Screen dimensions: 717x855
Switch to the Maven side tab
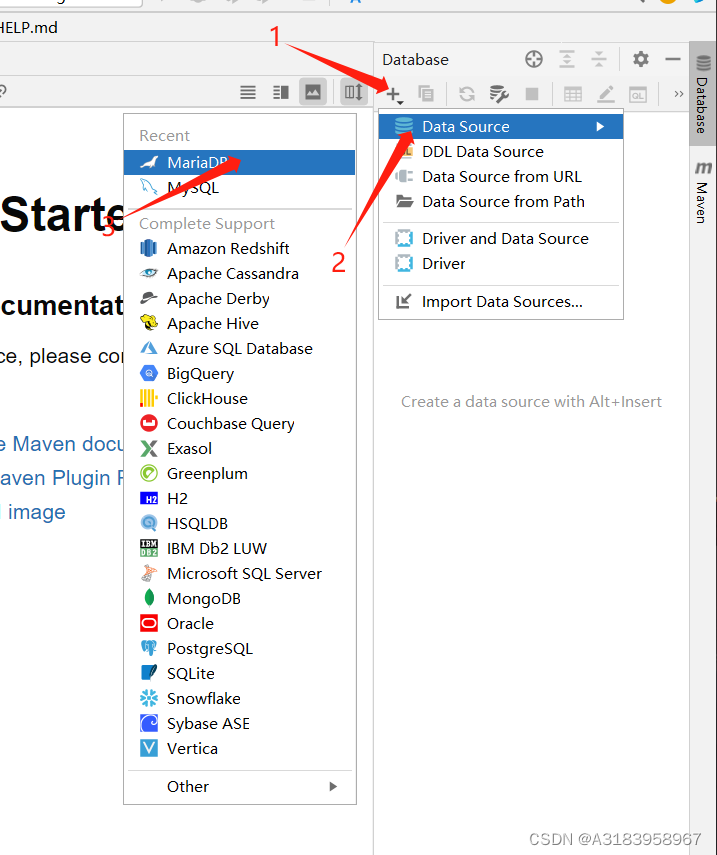pos(702,191)
